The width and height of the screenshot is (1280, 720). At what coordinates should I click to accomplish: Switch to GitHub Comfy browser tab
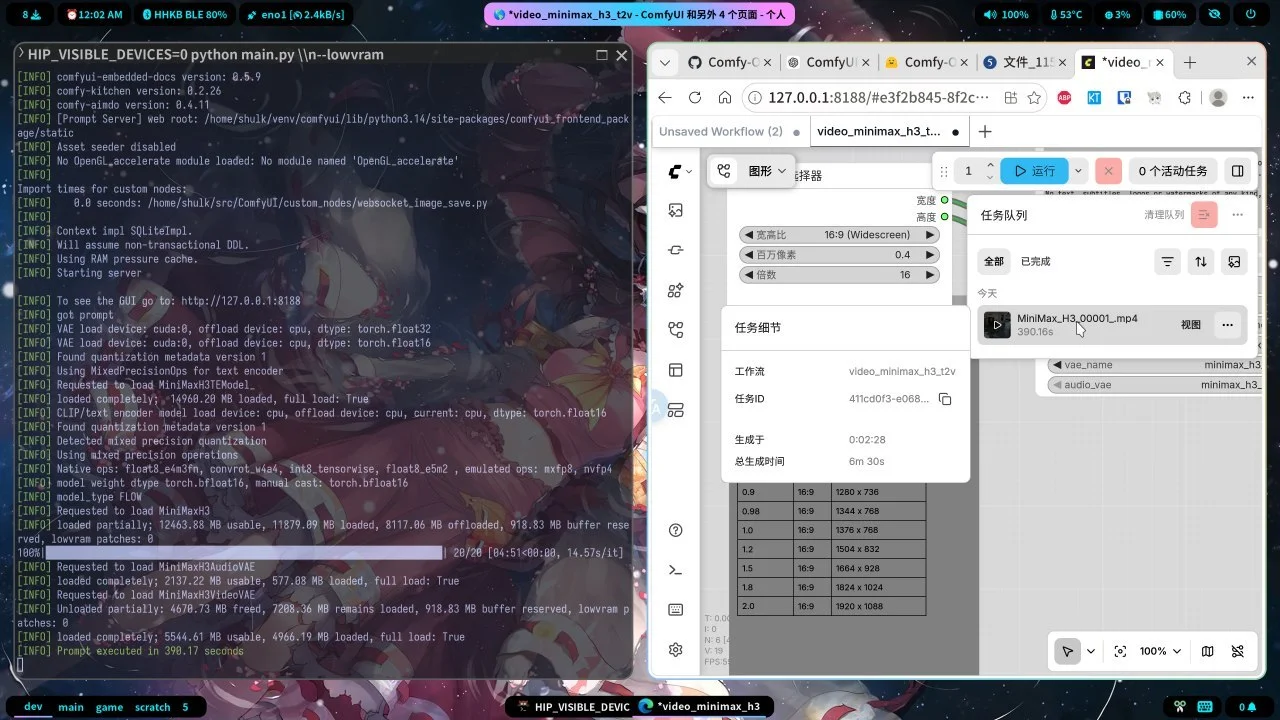click(729, 62)
